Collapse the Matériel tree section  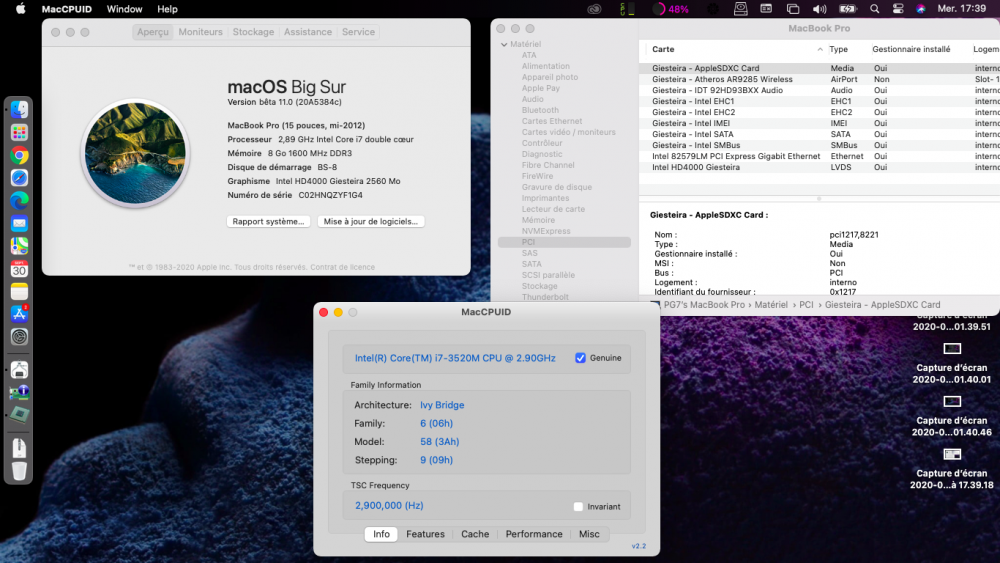[504, 44]
